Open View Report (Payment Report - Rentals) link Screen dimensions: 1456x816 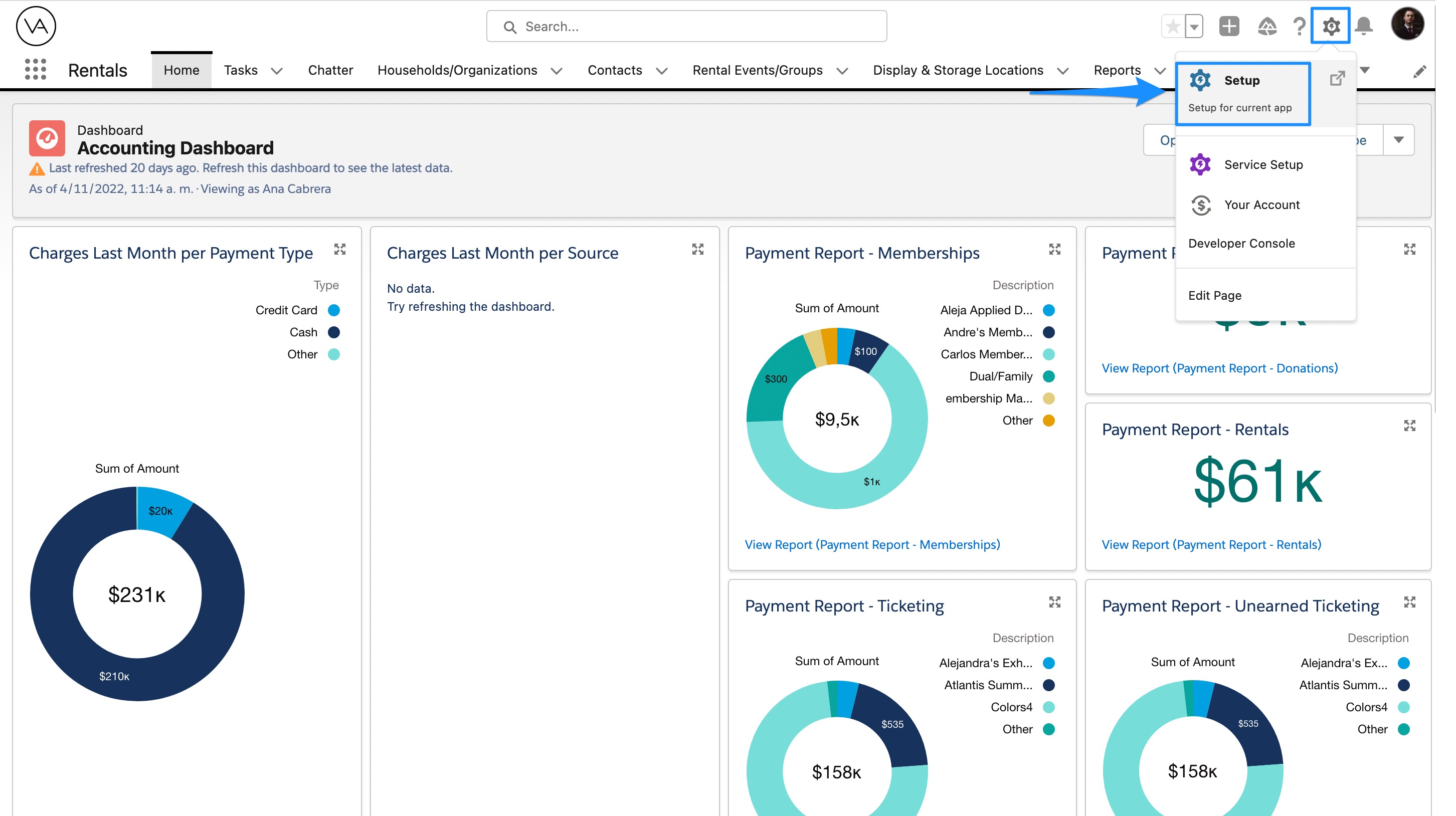(x=1211, y=544)
